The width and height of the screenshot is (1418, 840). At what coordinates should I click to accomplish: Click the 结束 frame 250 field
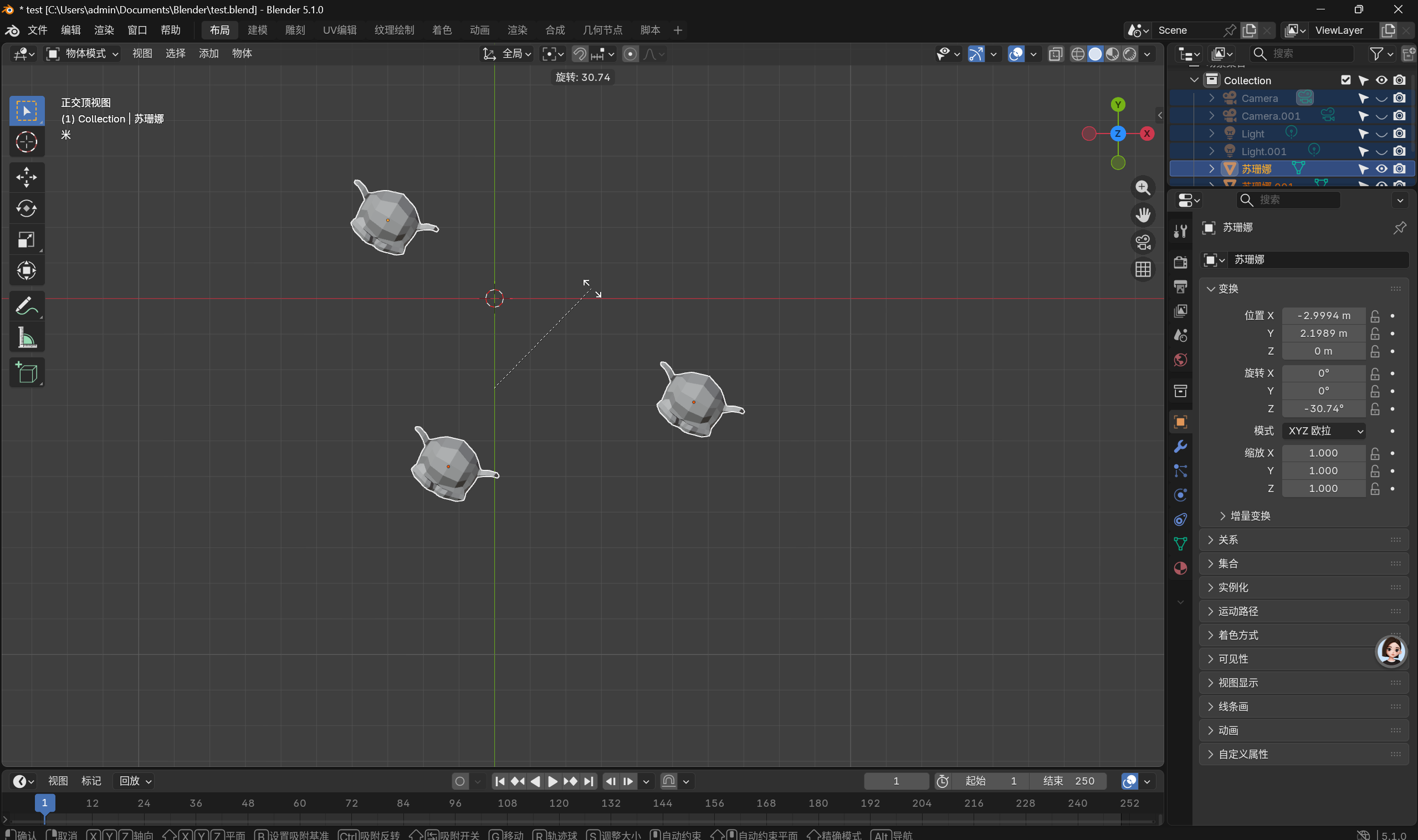click(x=1068, y=781)
